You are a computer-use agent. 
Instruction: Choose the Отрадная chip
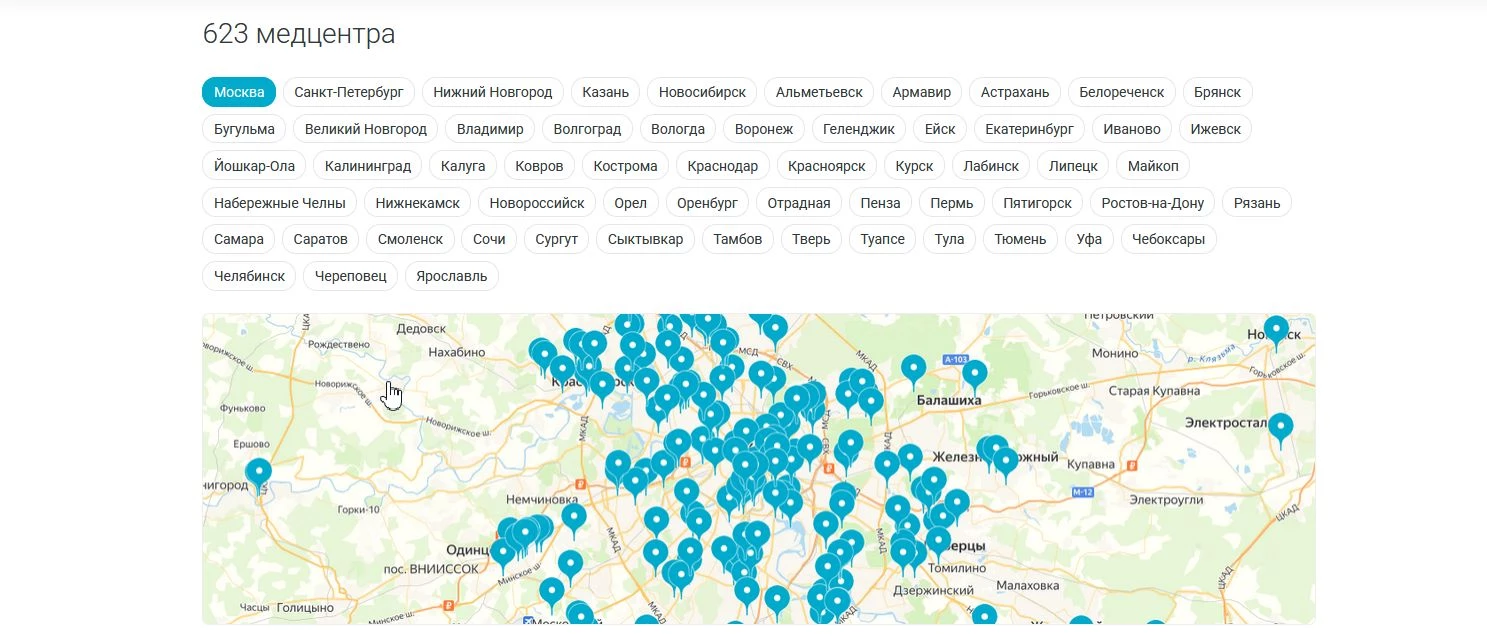click(799, 203)
